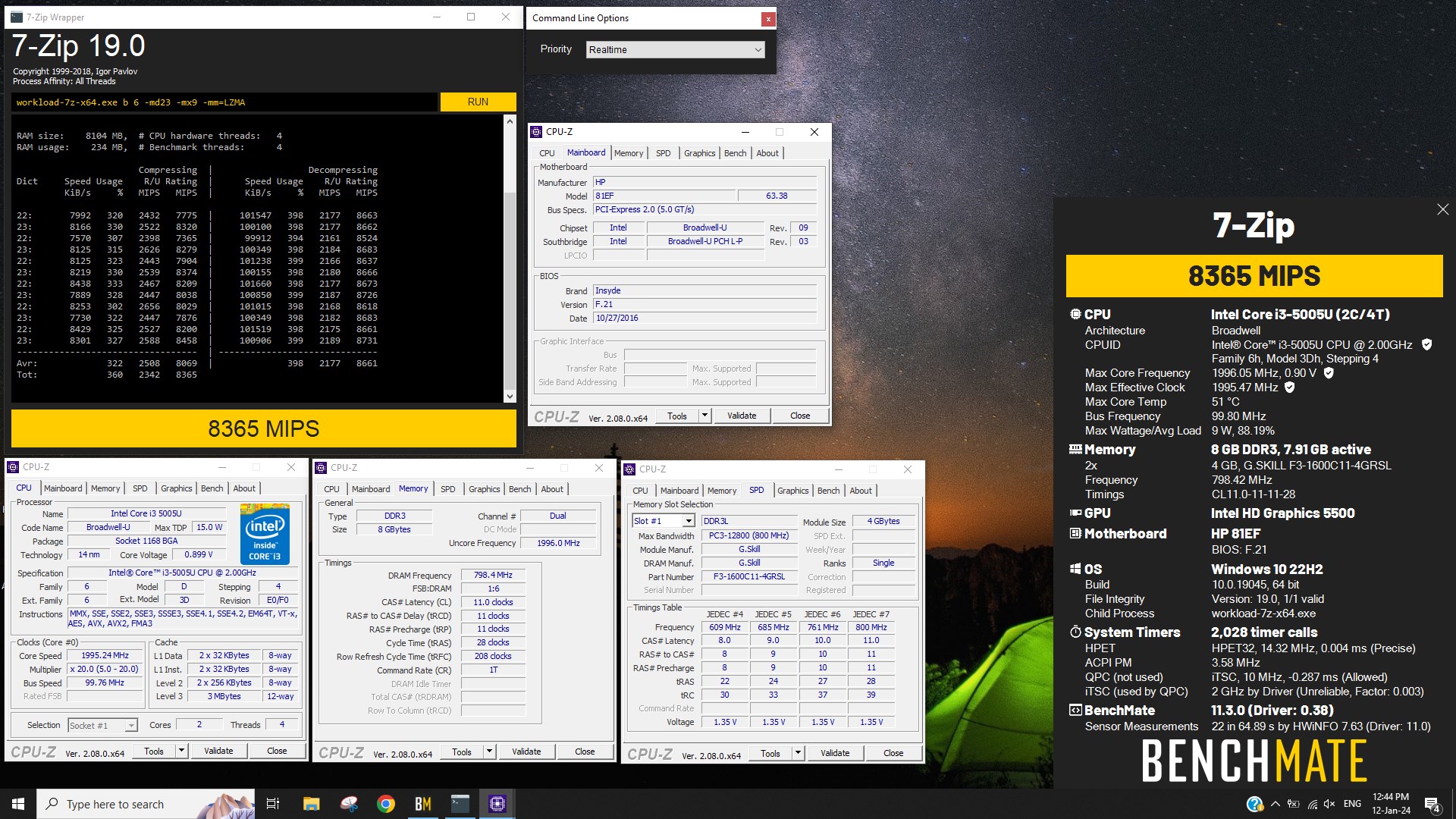Click the BIOS date 10/27/2016 value

point(704,318)
